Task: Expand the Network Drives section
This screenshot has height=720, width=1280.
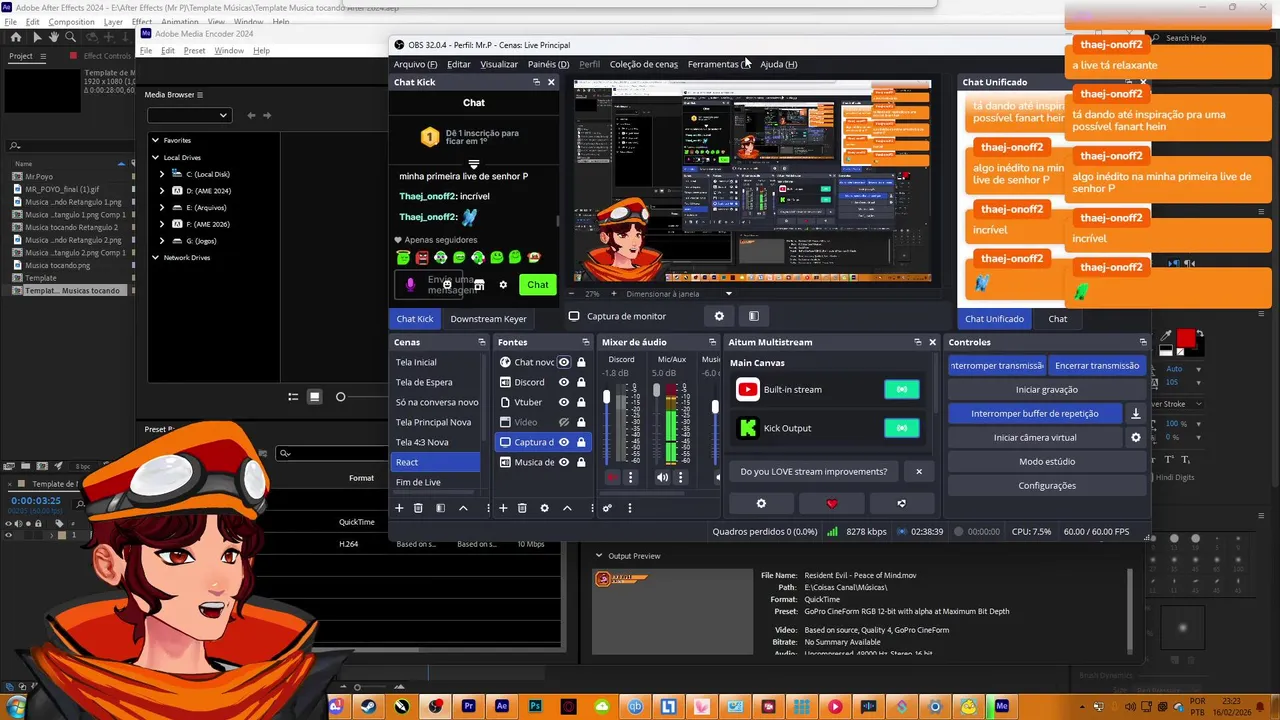Action: pos(155,257)
